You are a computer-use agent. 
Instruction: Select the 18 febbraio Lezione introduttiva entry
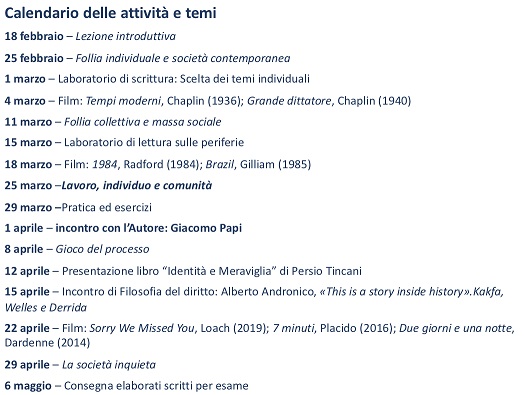tap(90, 36)
